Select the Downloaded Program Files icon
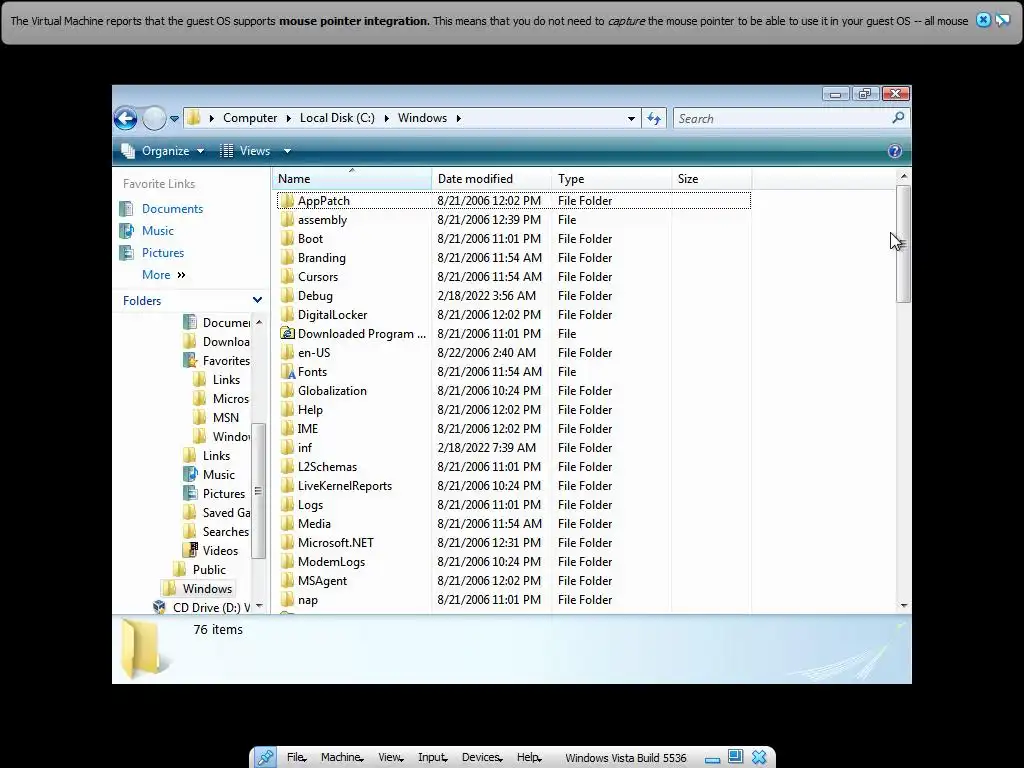 (x=287, y=333)
